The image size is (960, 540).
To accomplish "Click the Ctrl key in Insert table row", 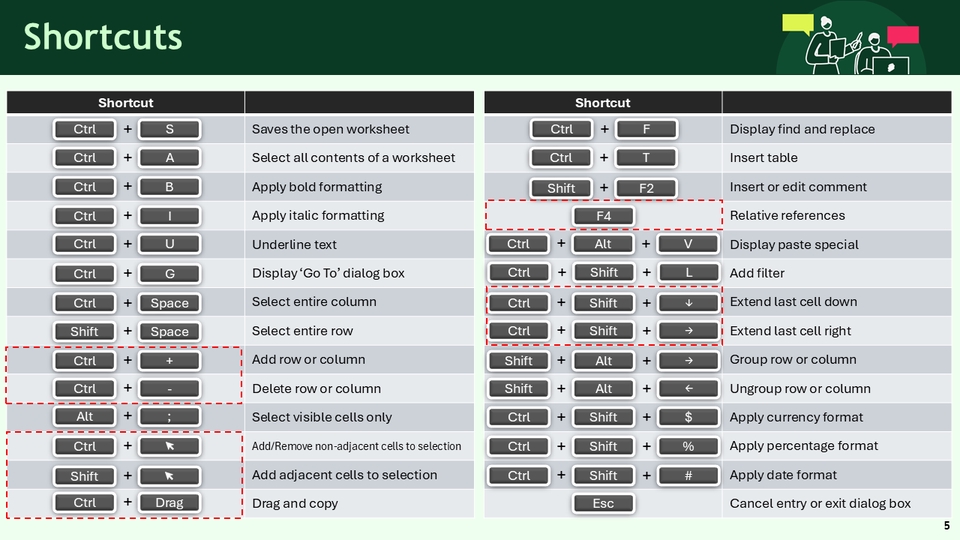I will pos(561,157).
